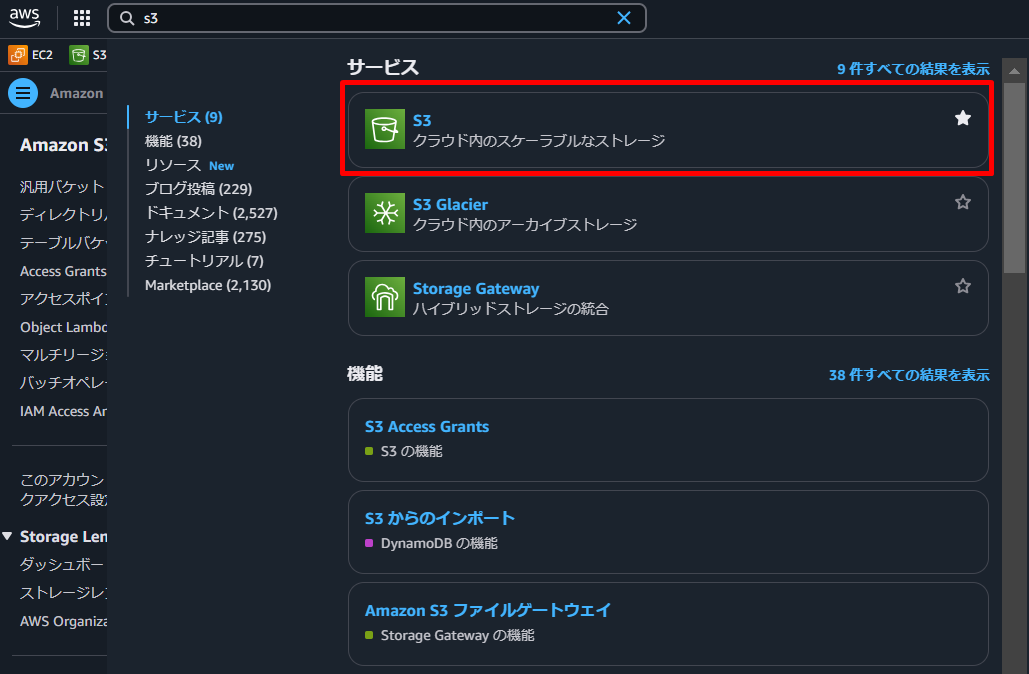
Task: Select the ブログ投稿 (229) filter category
Action: point(198,189)
